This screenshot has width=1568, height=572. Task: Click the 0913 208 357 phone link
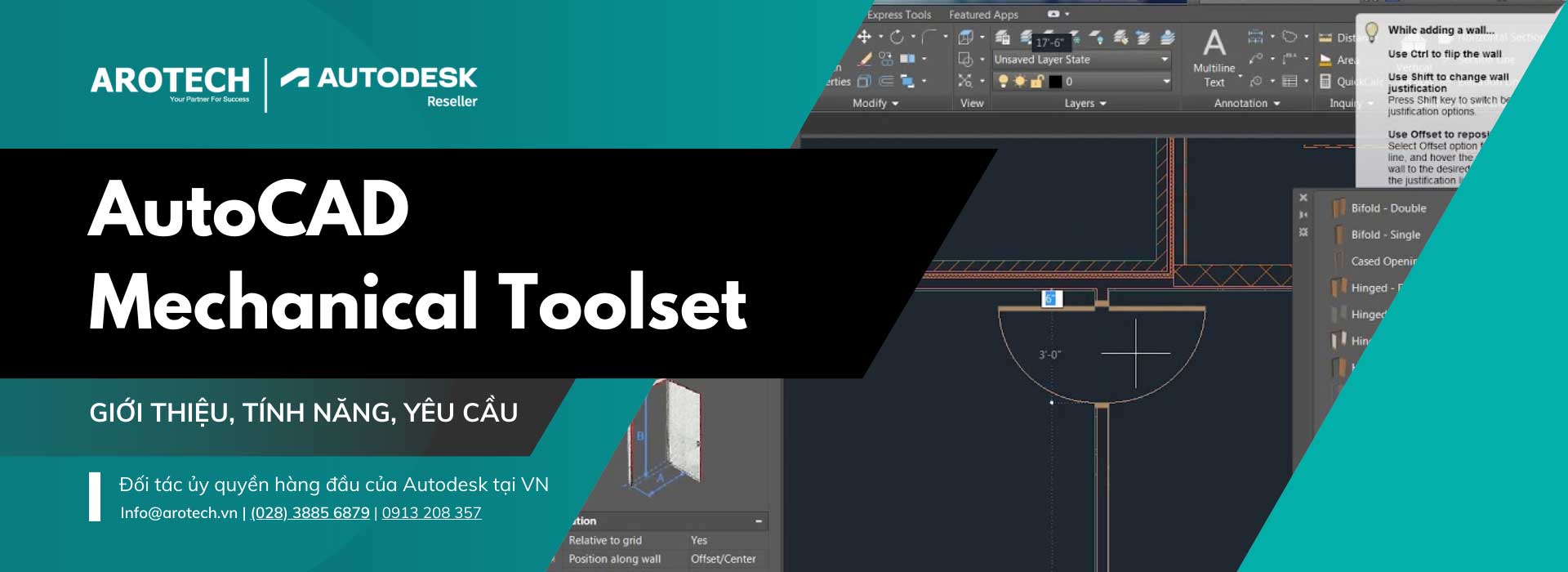(x=431, y=512)
